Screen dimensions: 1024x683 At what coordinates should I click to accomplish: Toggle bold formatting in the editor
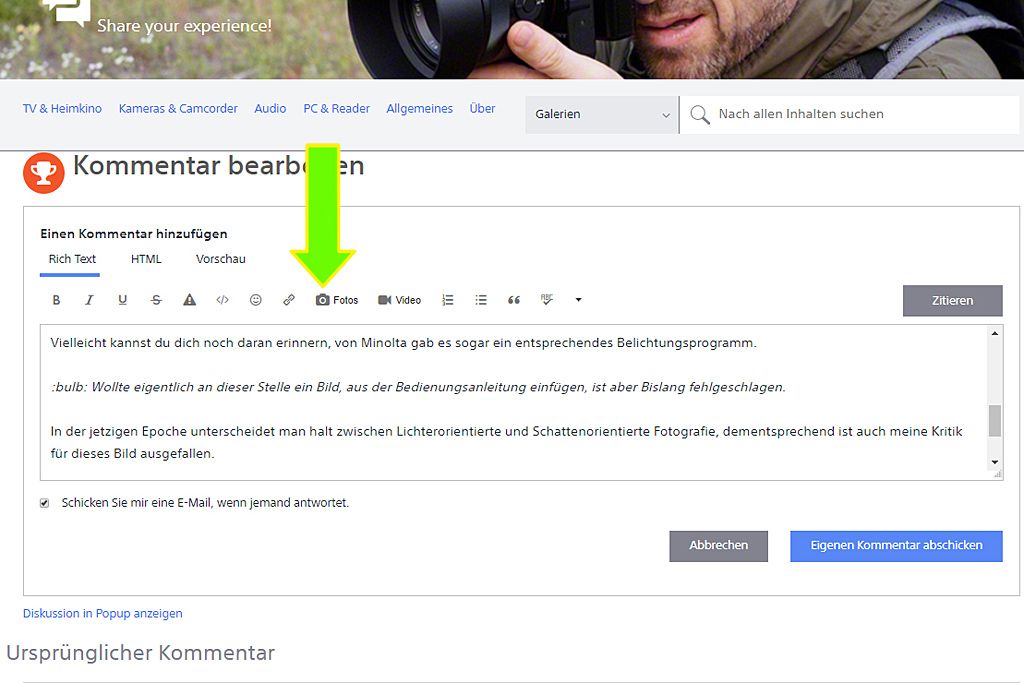pos(56,299)
